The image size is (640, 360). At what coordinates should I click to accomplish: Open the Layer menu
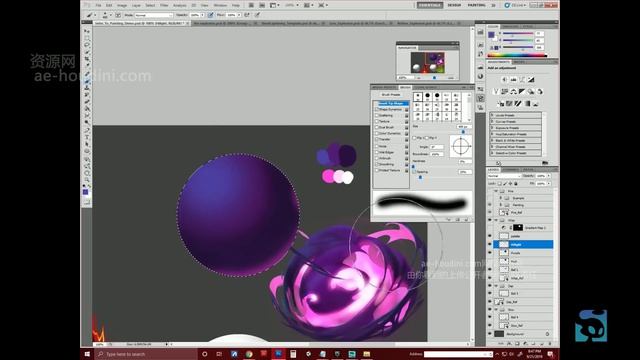click(x=136, y=5)
